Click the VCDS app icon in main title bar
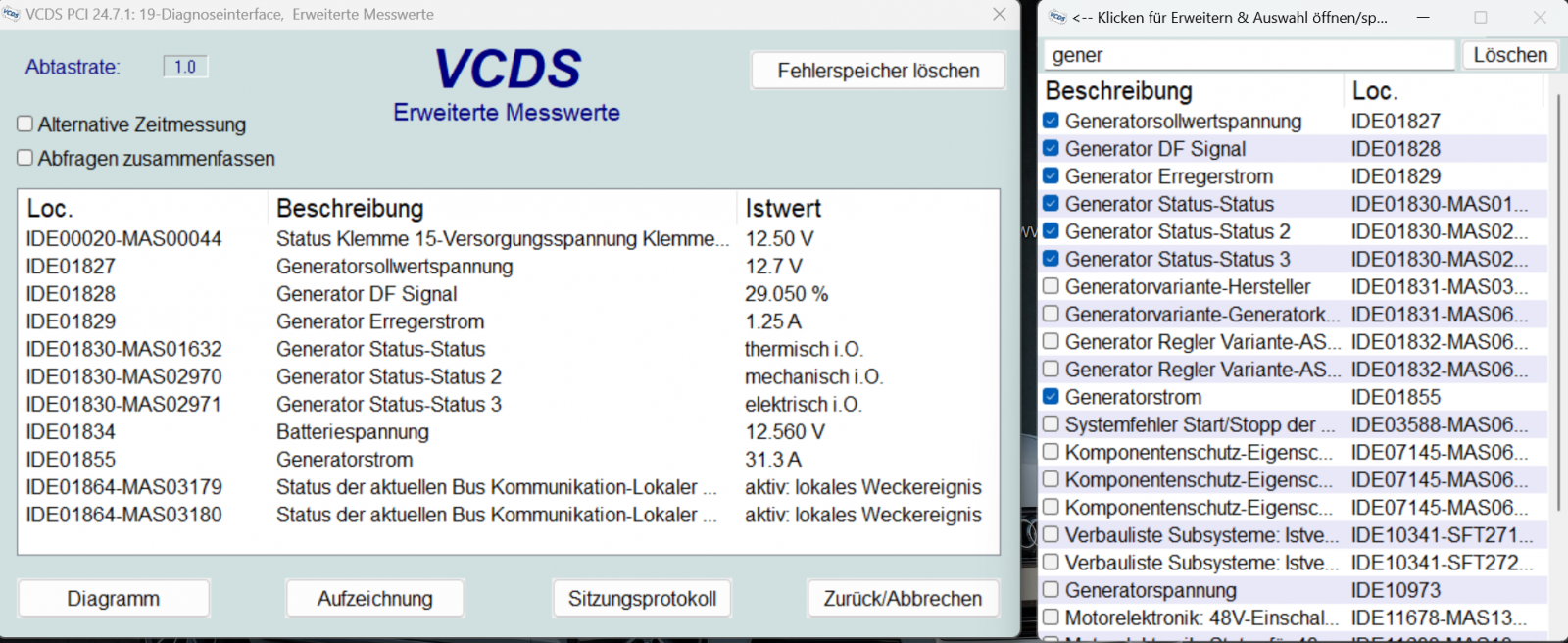The image size is (1568, 643). coord(11,14)
